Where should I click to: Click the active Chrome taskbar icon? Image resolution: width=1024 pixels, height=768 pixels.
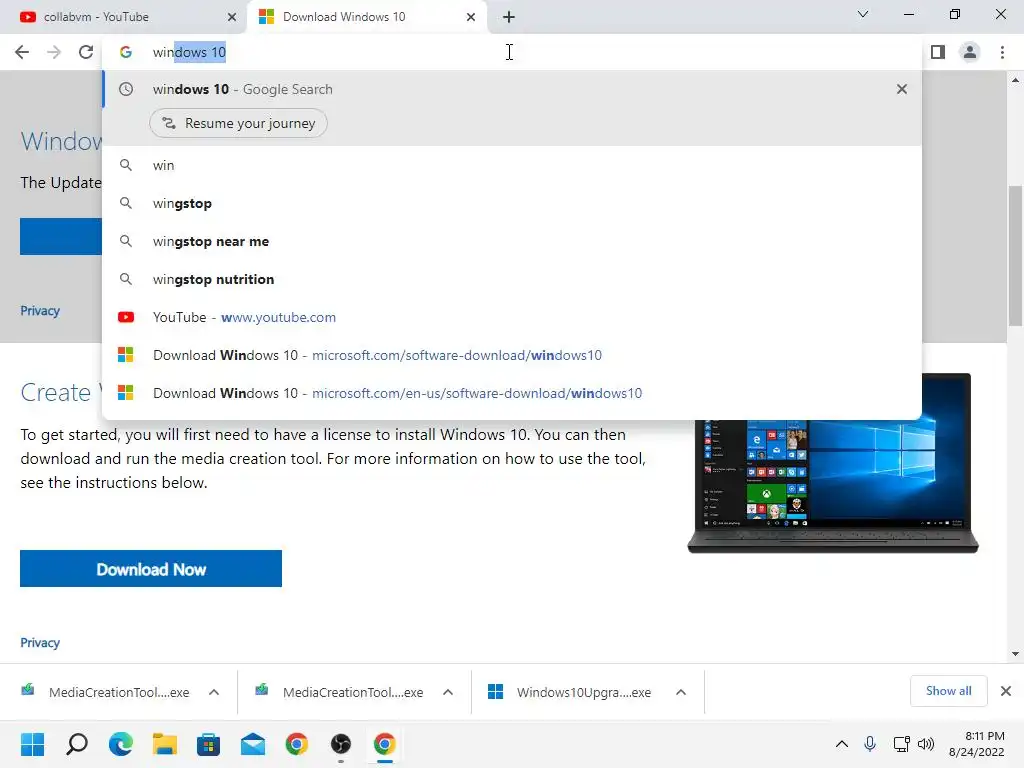coord(385,744)
